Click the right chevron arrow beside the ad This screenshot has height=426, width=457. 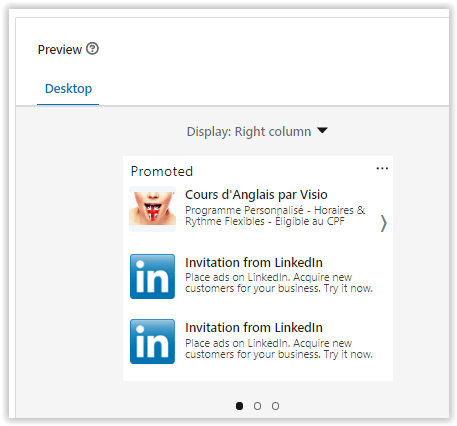click(383, 223)
